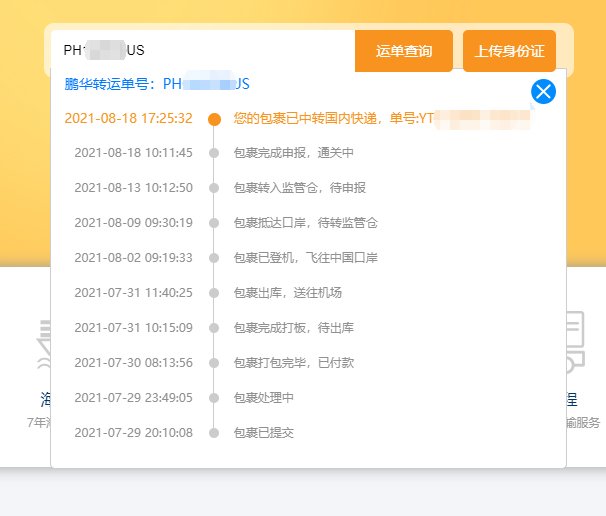This screenshot has height=516, width=606.
Task: Click timestamp 2021-07-30 08:13:56
Action: point(133,363)
